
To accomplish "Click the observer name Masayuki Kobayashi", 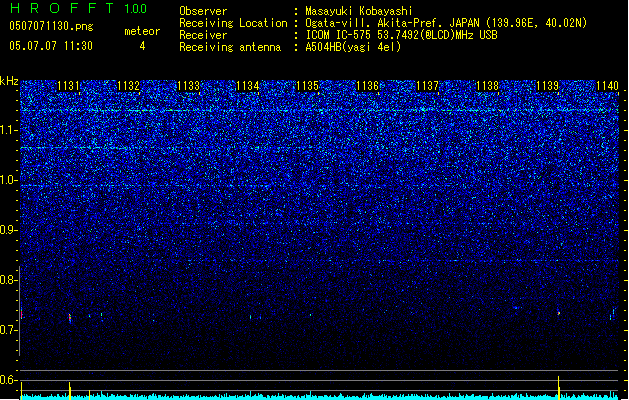I will click(x=359, y=11).
